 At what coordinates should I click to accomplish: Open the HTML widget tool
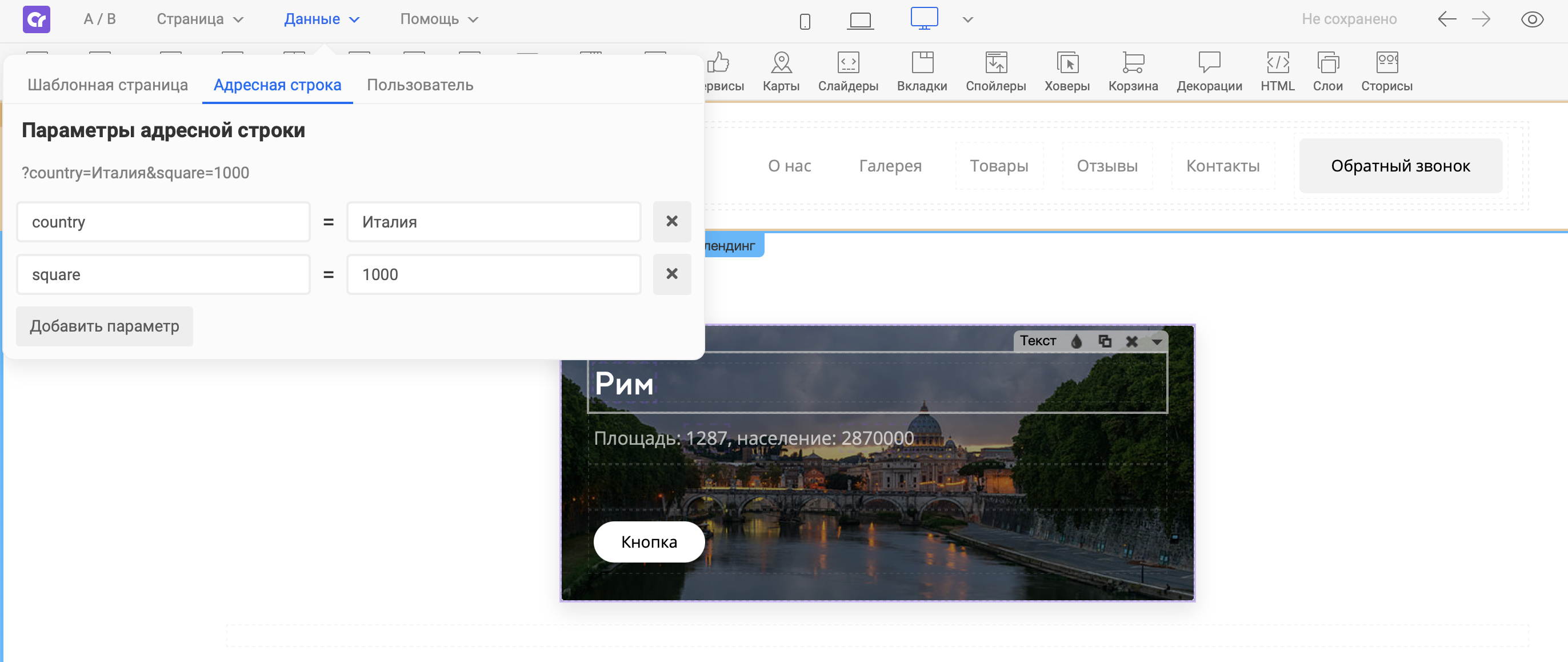[x=1278, y=73]
